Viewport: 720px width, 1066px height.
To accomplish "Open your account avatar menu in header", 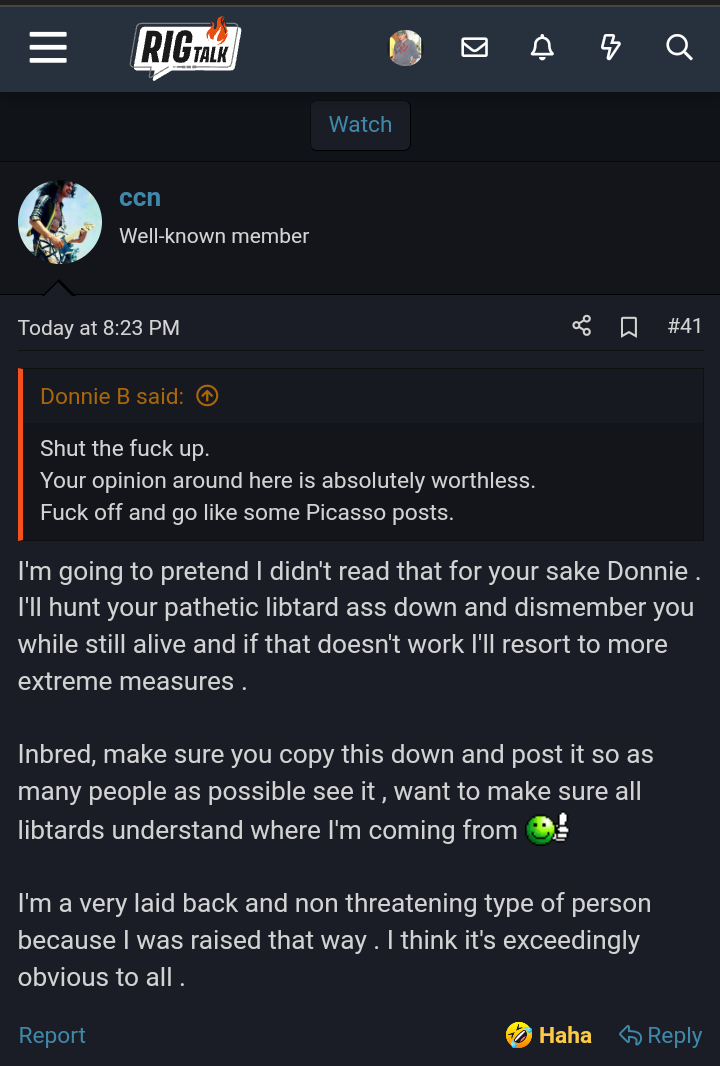I will [405, 47].
